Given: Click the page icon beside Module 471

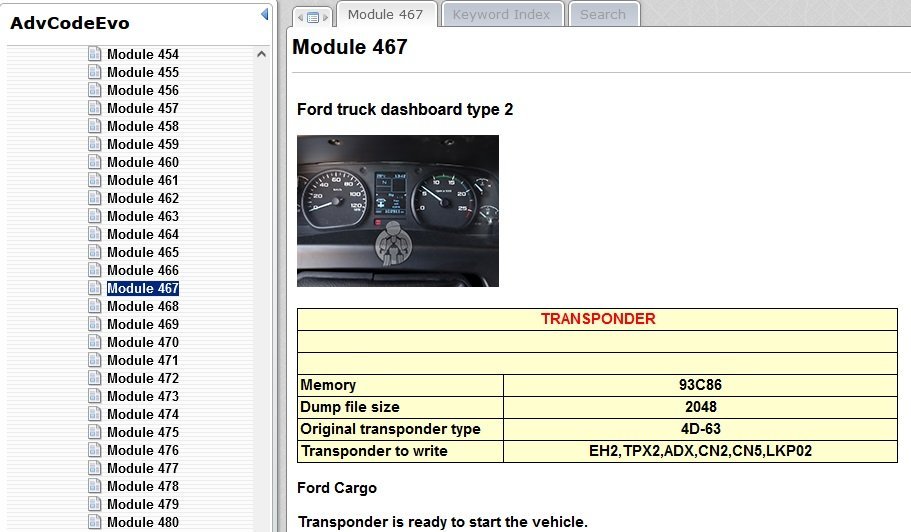Looking at the screenshot, I should pos(95,360).
